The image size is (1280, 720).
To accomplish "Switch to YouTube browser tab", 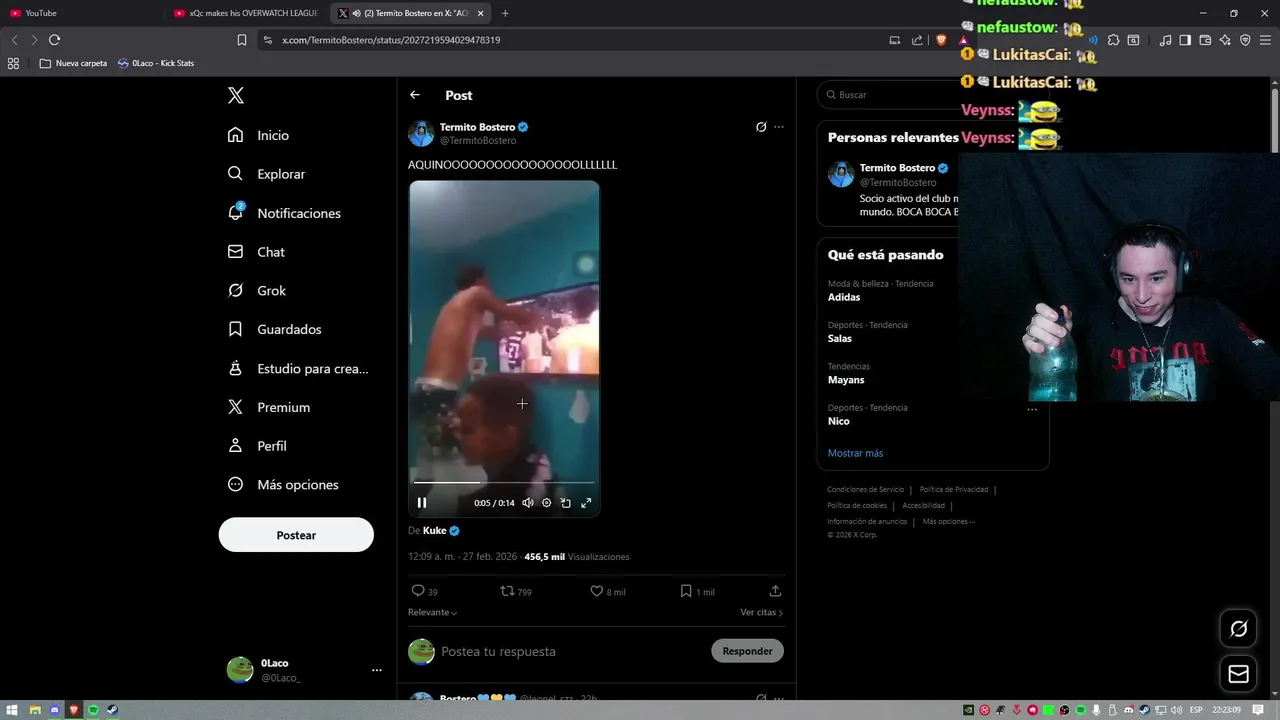I will [80, 13].
